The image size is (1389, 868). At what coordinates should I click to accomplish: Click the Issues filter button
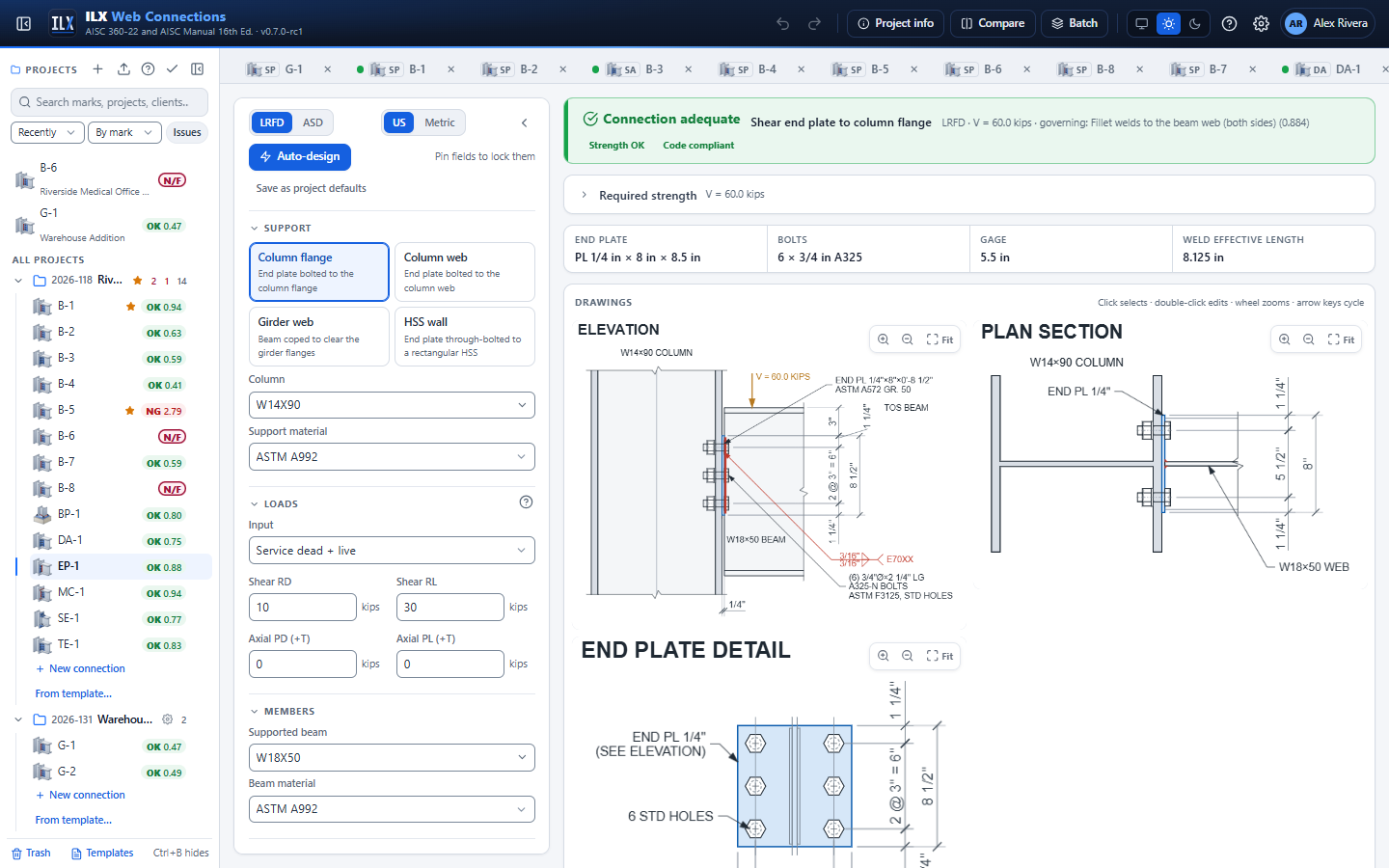pyautogui.click(x=187, y=133)
